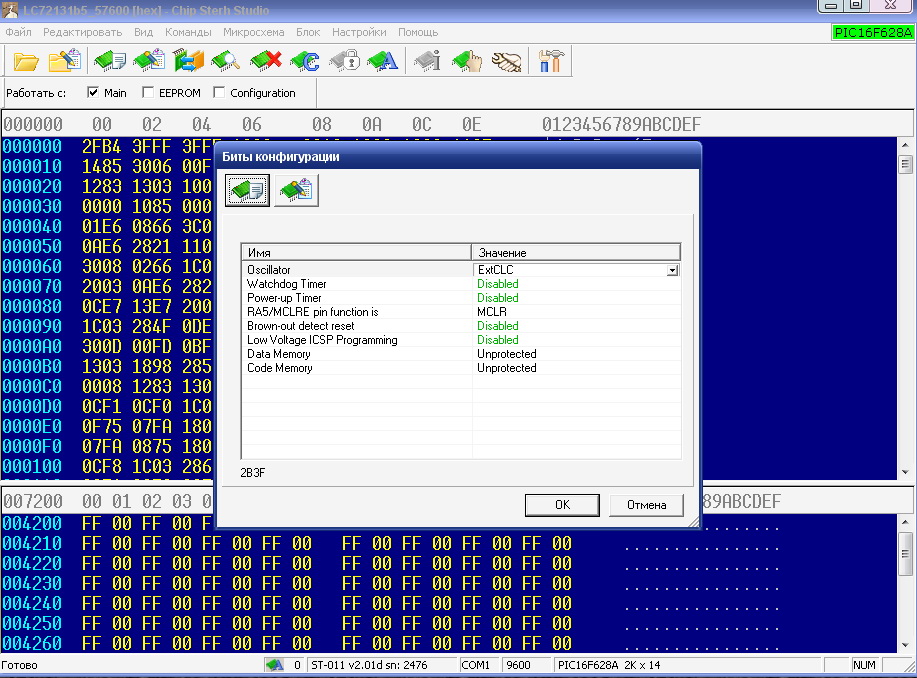Click the PIC16F628A green chip label
This screenshot has height=678, width=917.
coord(873,33)
